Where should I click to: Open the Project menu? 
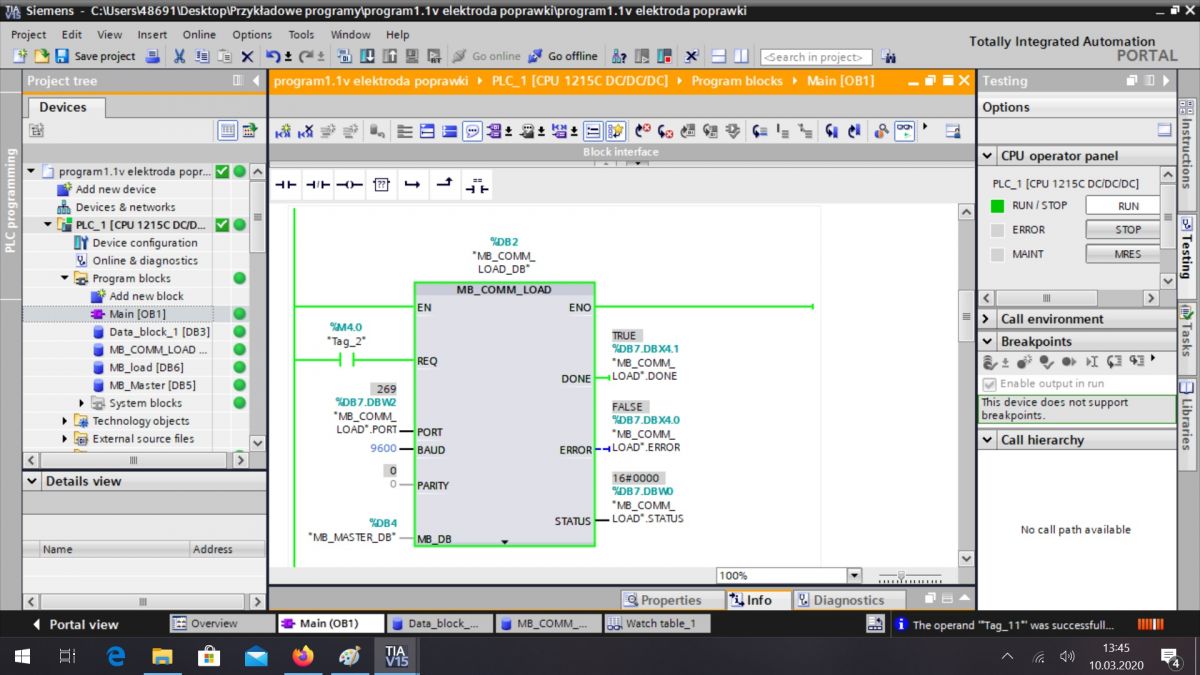click(x=29, y=34)
